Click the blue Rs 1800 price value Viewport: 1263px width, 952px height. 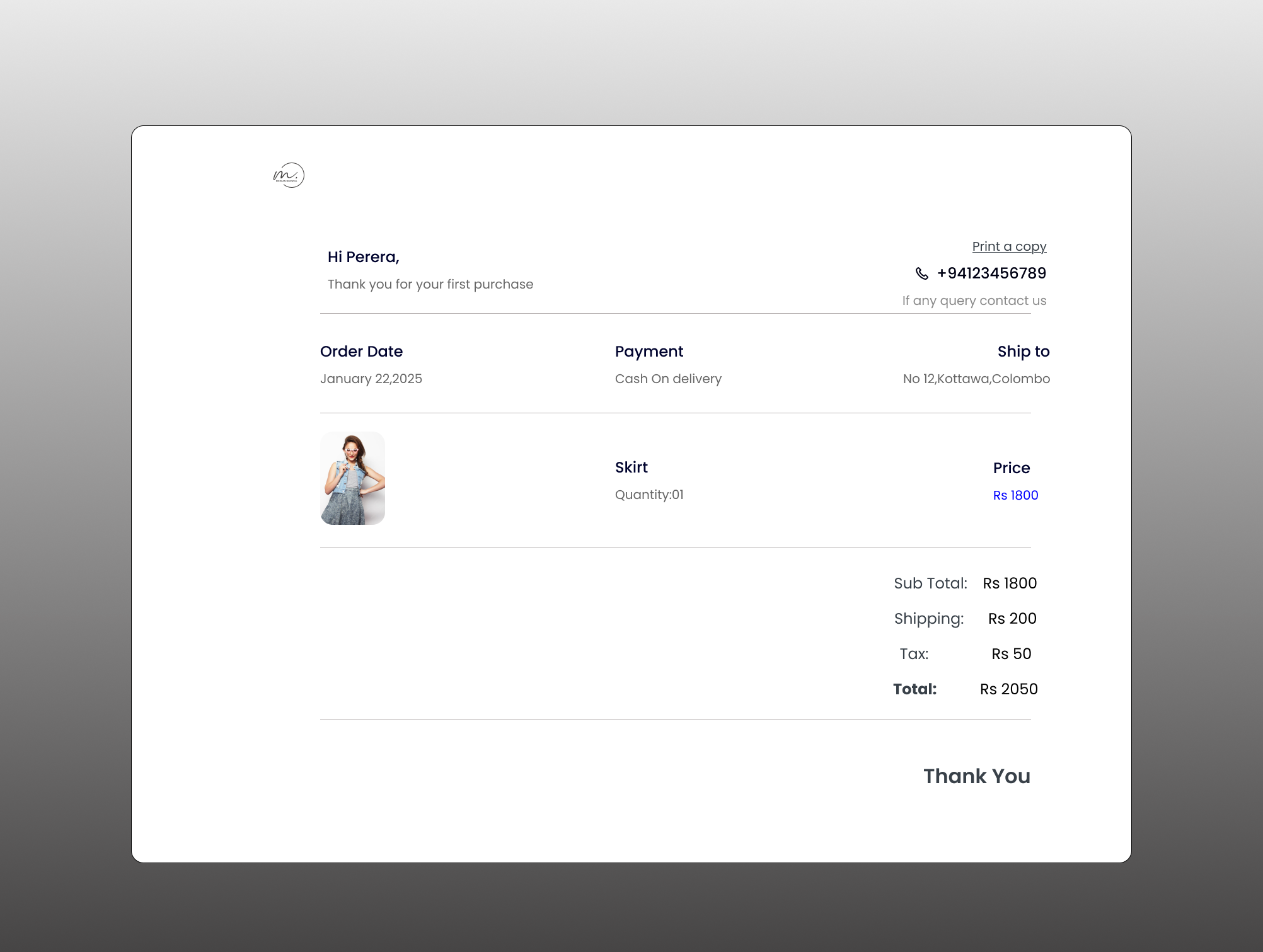(x=1015, y=495)
